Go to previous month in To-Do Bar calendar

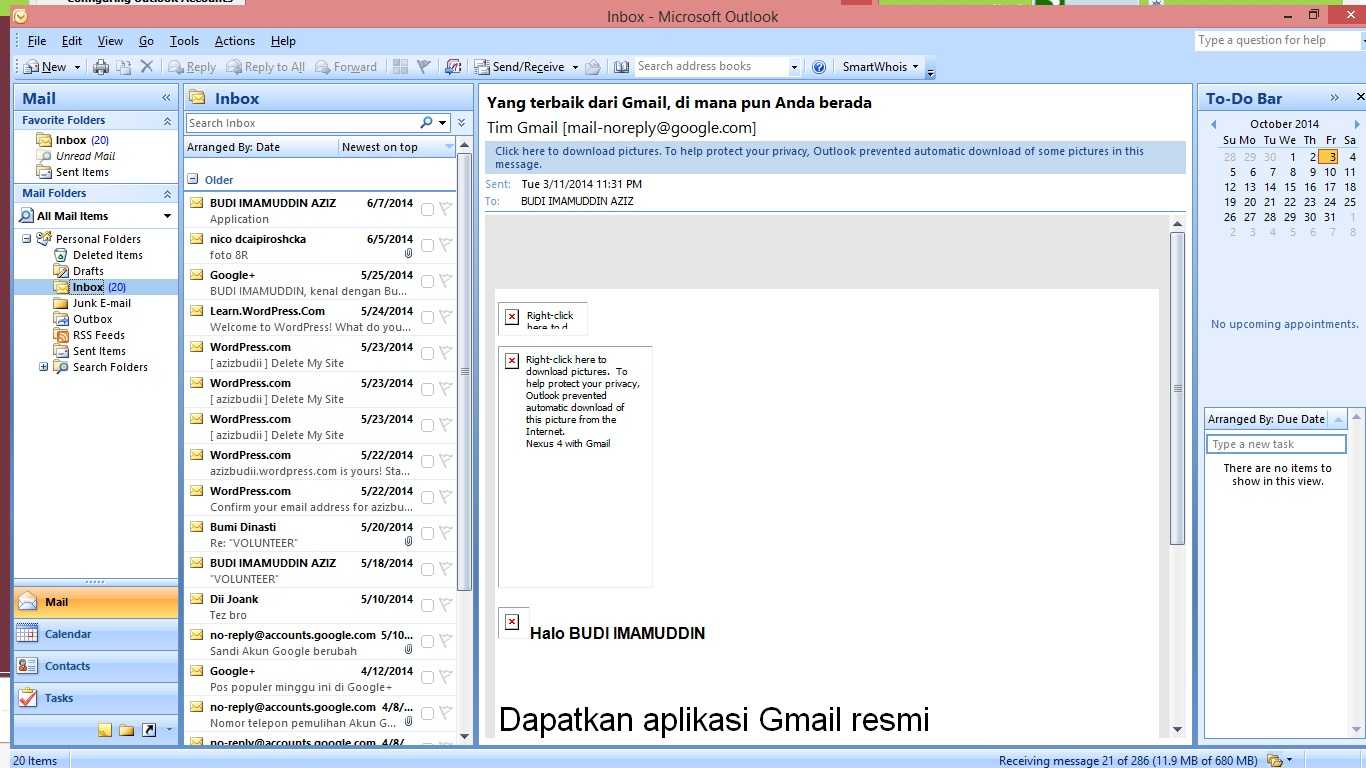click(x=1214, y=124)
